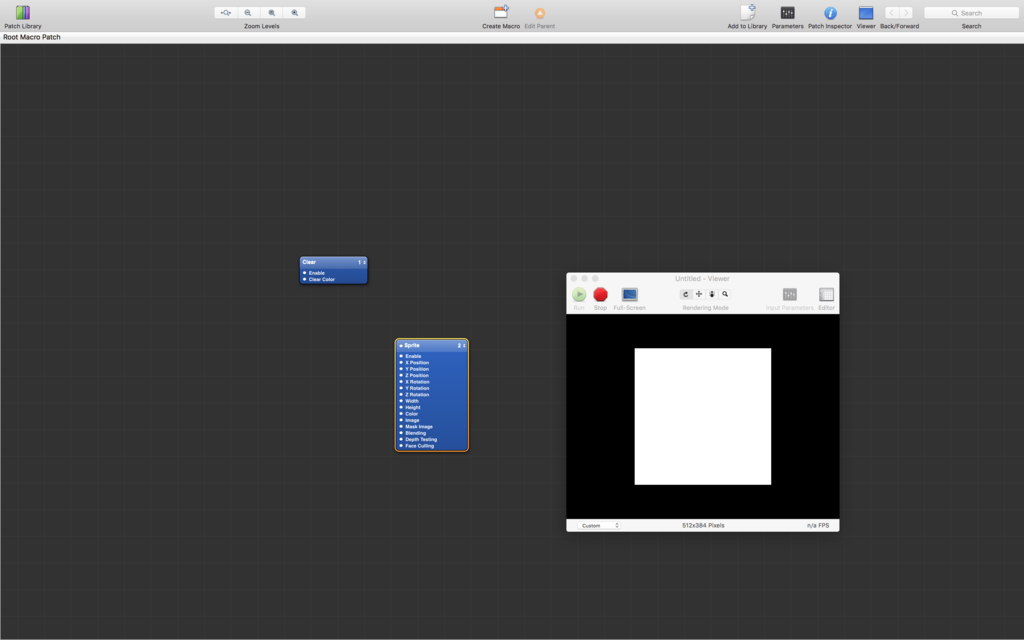Open the zoom options magnifier menu
1024x640 pixels.
225,12
